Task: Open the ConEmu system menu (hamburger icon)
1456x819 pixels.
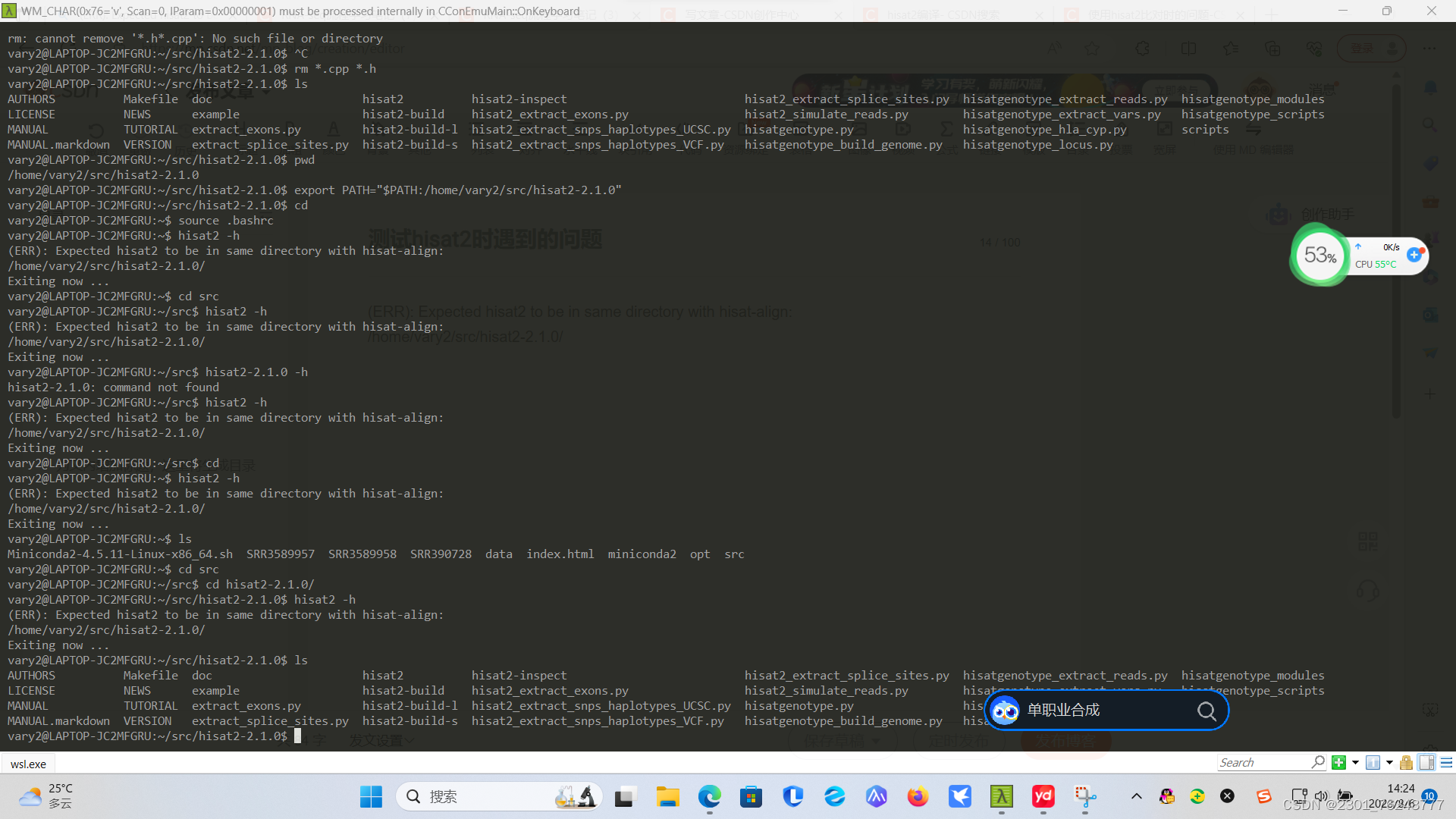Action: pos(1446,762)
